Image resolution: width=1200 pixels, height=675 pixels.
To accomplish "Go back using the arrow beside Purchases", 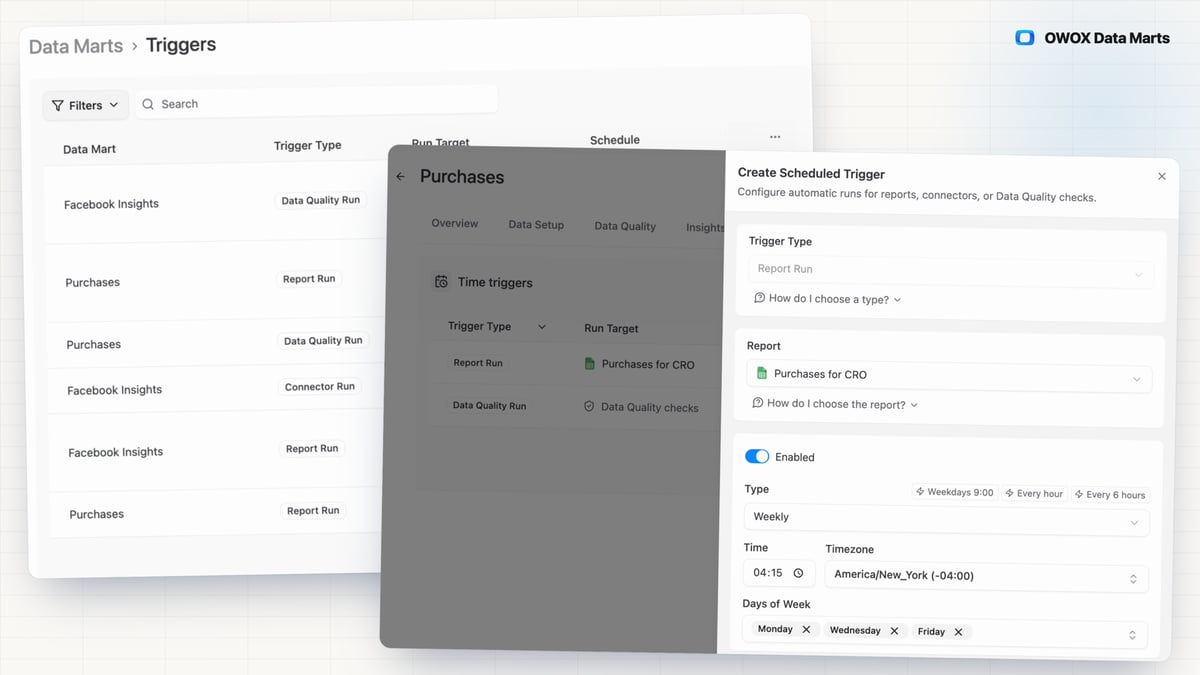I will click(401, 176).
